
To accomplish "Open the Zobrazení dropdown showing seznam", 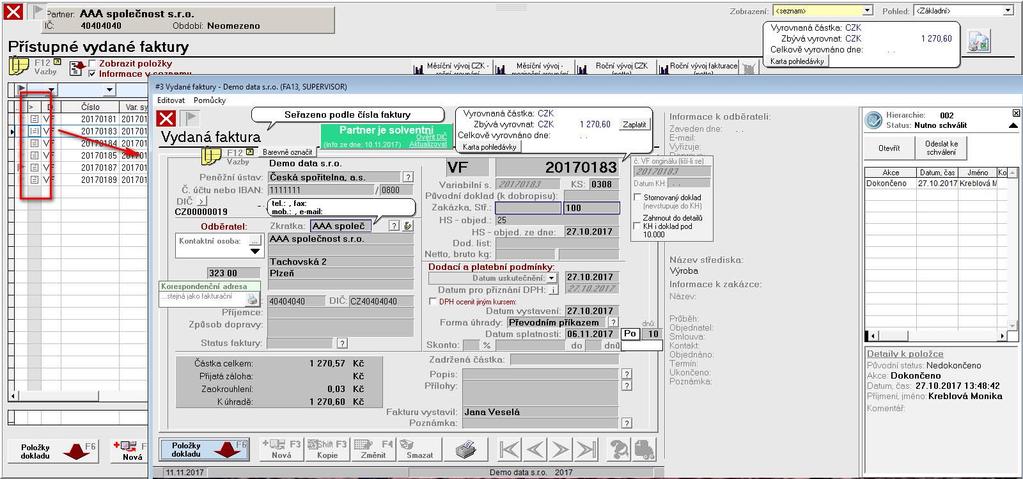I will [867, 10].
